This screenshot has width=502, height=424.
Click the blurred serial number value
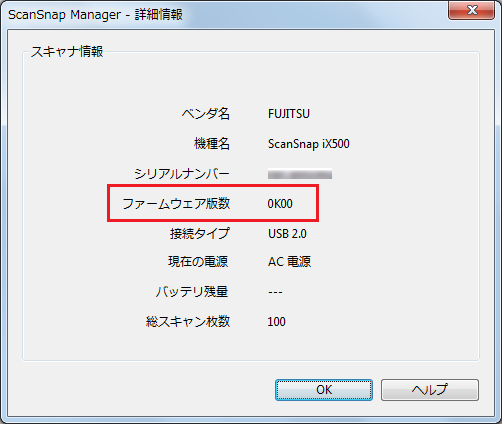tap(300, 174)
